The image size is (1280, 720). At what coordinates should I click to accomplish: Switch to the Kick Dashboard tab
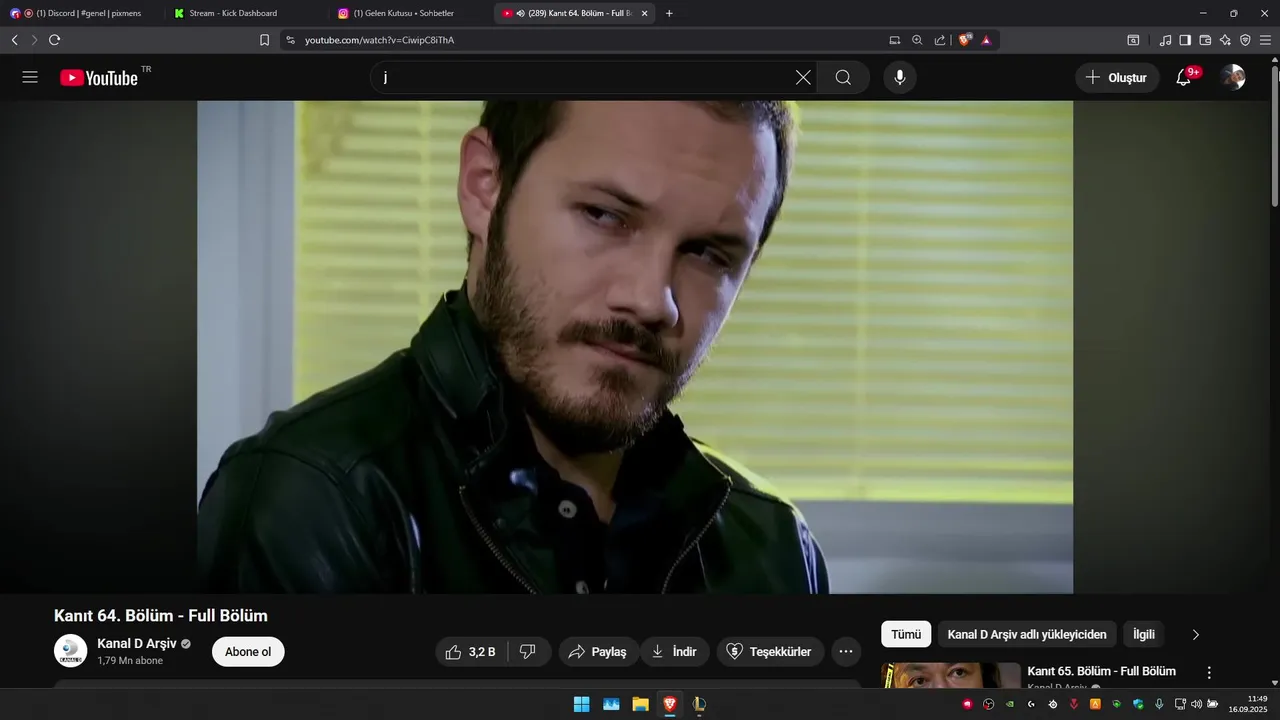pos(245,13)
